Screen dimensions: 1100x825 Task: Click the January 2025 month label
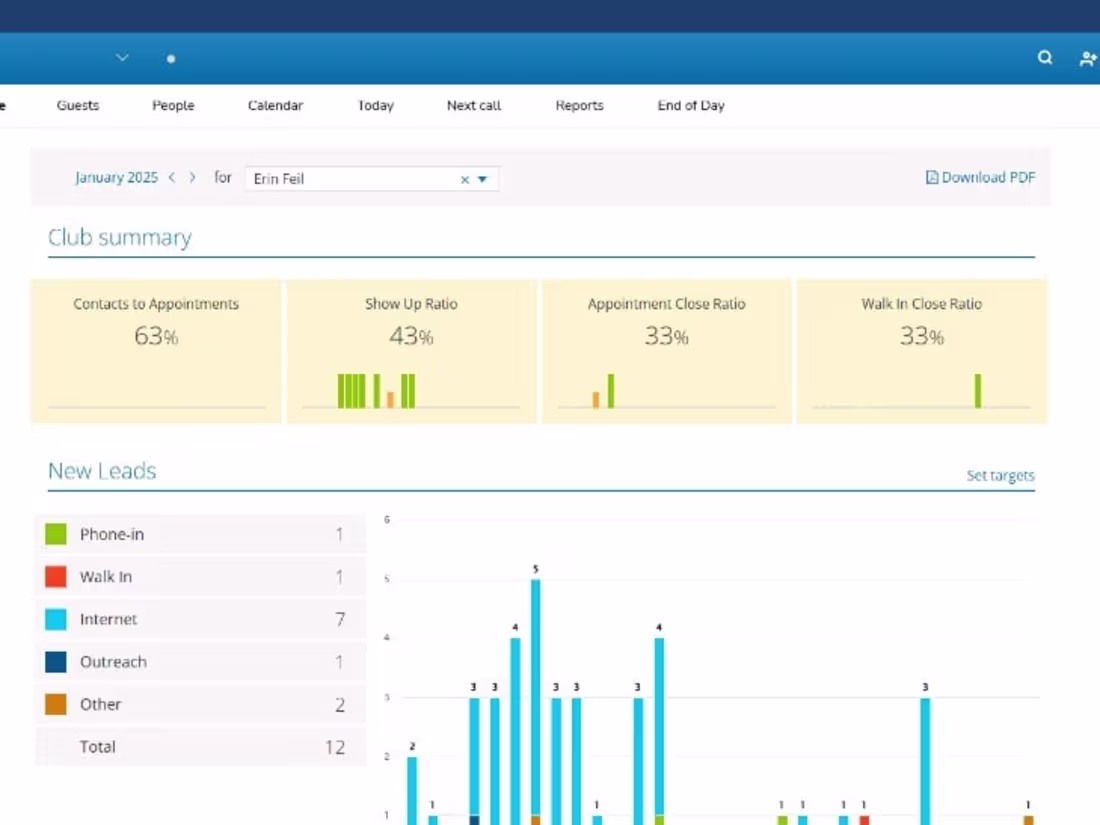(x=116, y=177)
